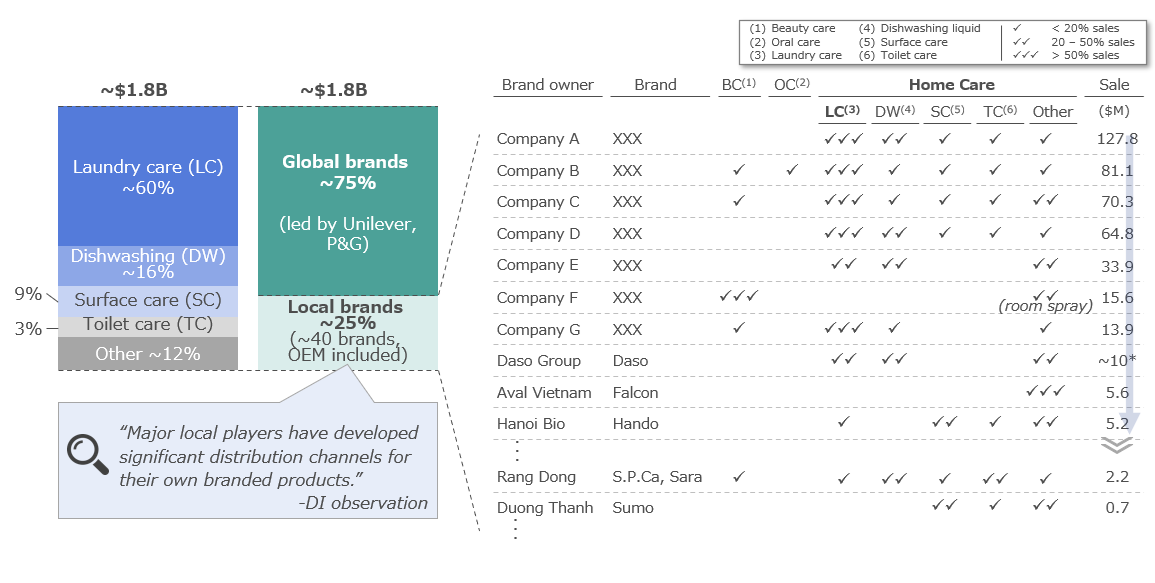Click the 'Home Care' group header
This screenshot has width=1155, height=583.
coord(952,85)
